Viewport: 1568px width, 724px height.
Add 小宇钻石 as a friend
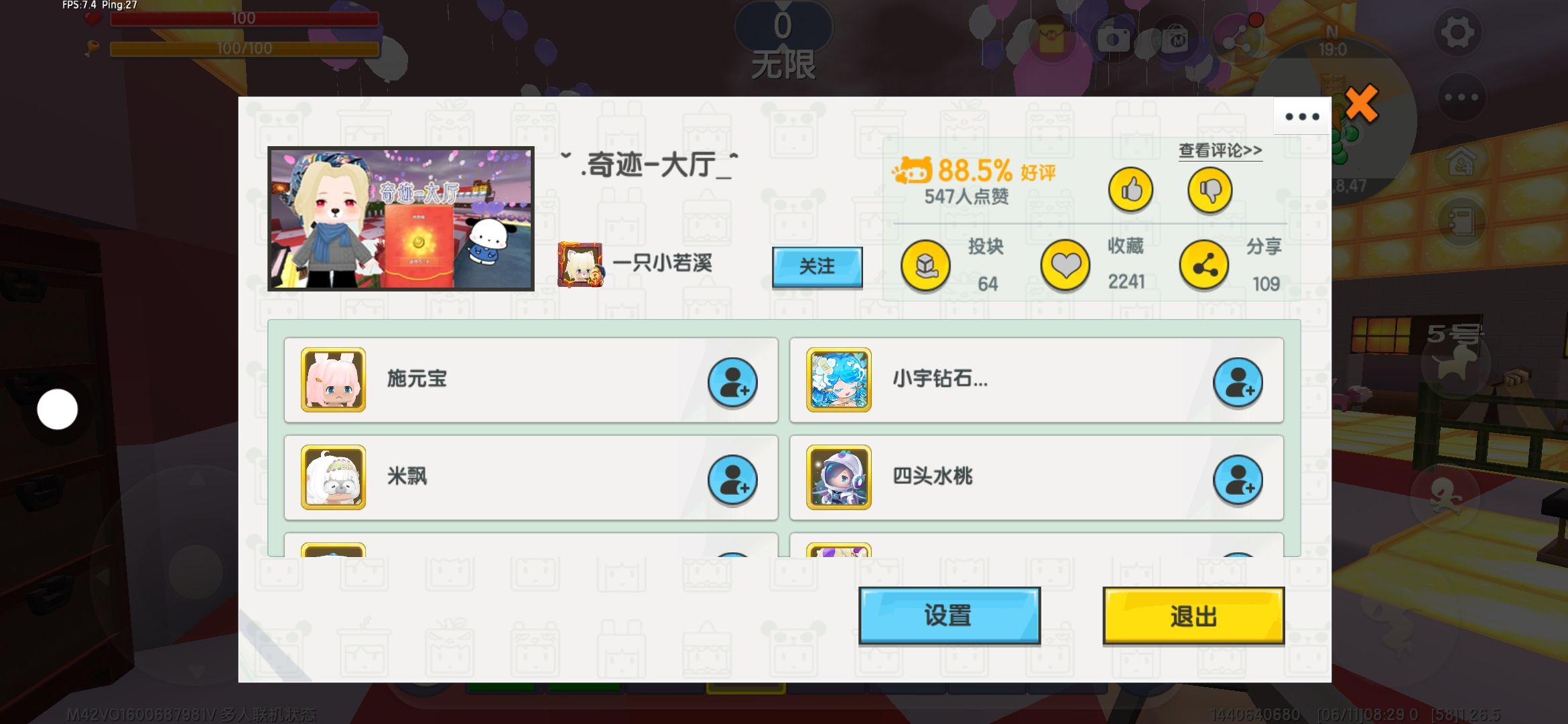pyautogui.click(x=1238, y=383)
